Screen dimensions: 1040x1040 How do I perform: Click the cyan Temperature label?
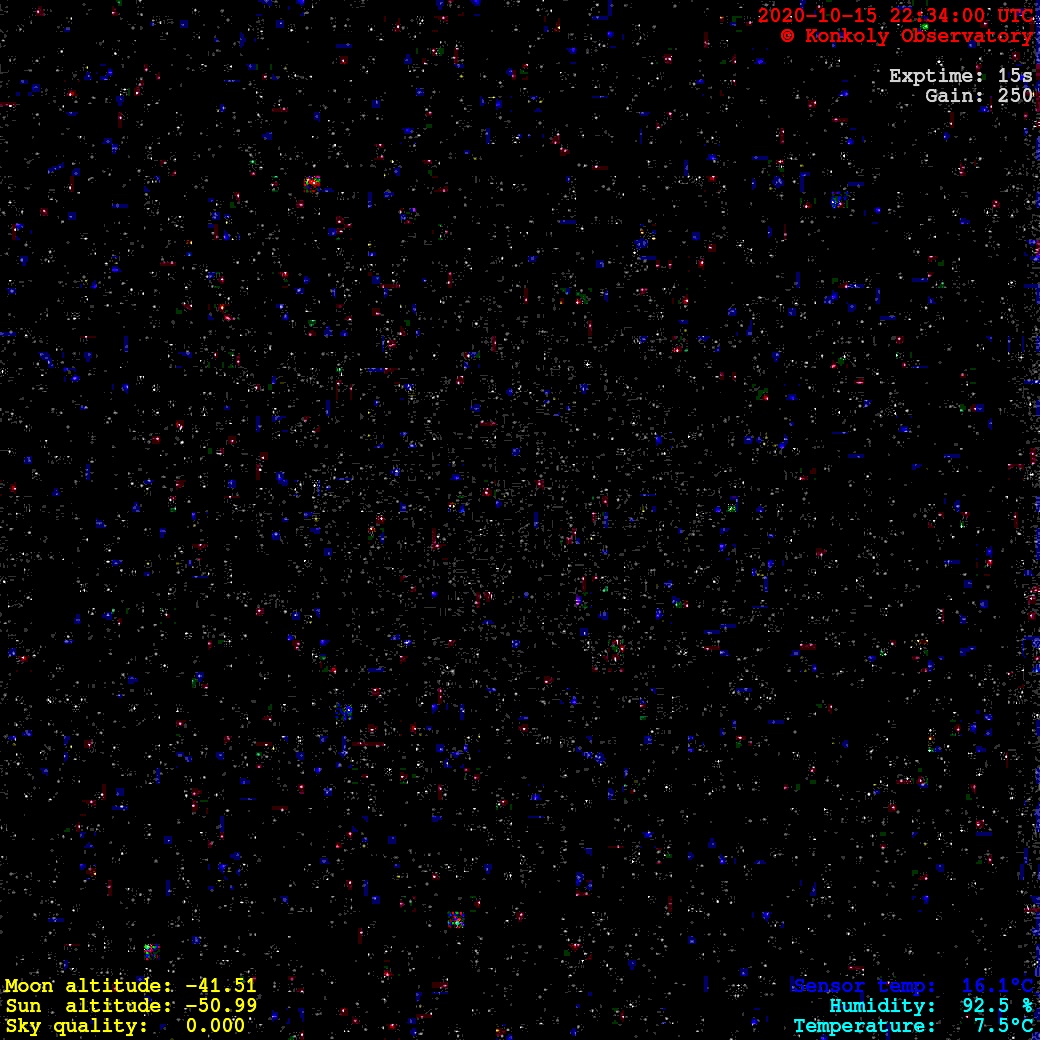tap(864, 1026)
